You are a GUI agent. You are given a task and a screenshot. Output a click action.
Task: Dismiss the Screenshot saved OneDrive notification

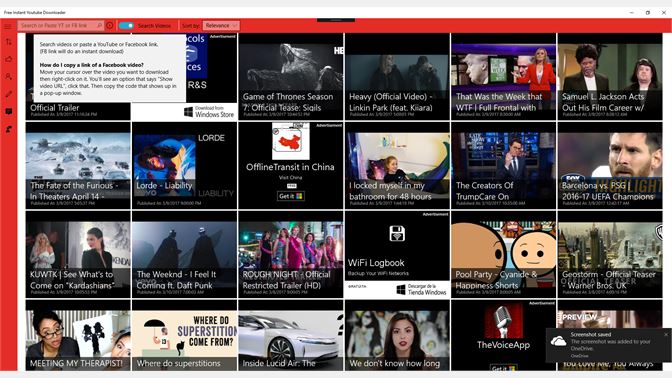coord(666,334)
